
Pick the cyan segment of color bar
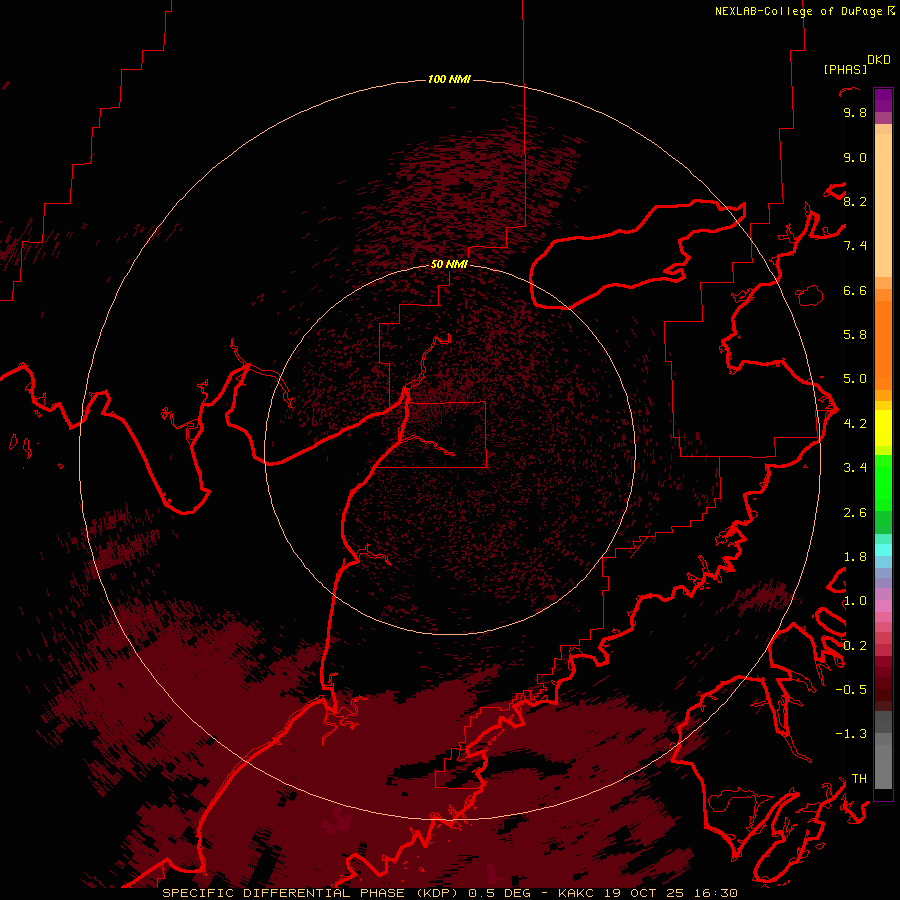pyautogui.click(x=883, y=550)
